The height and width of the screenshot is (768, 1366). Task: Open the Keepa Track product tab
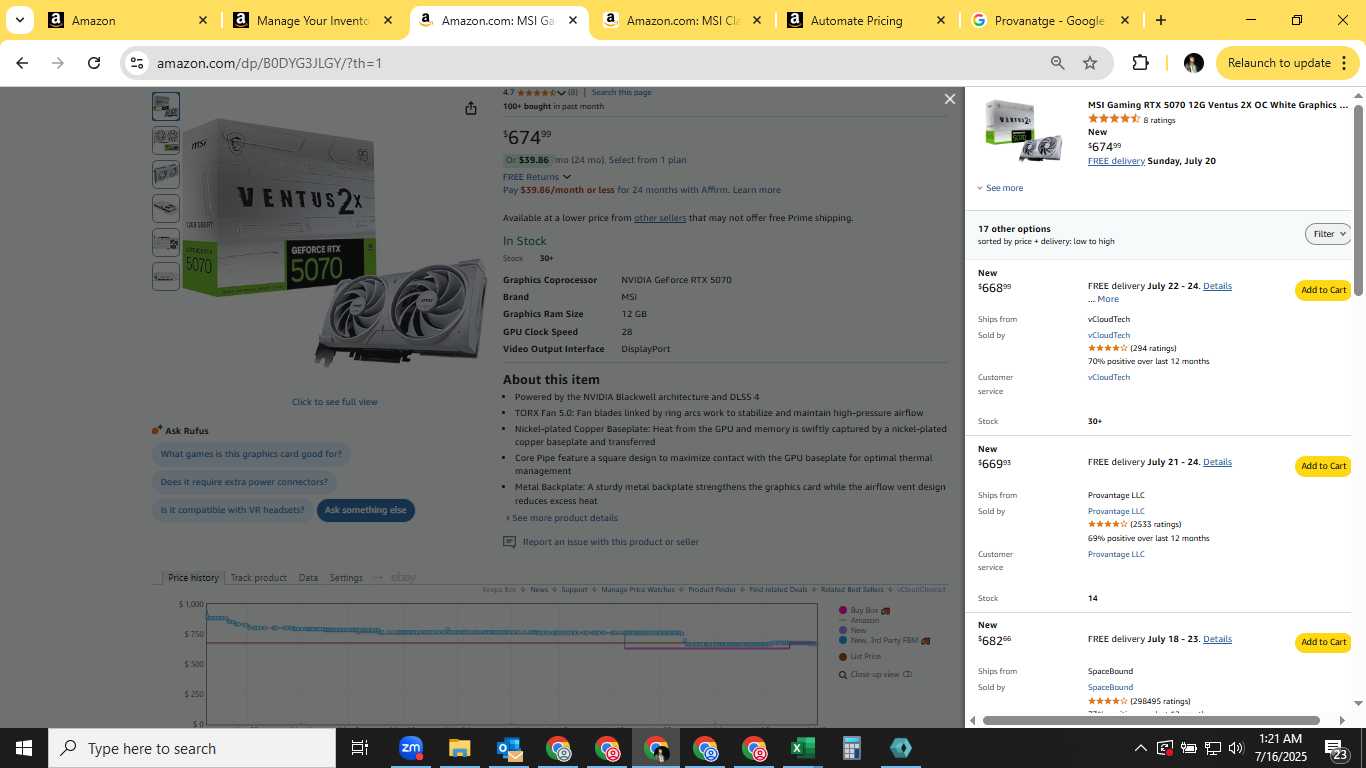pyautogui.click(x=258, y=578)
